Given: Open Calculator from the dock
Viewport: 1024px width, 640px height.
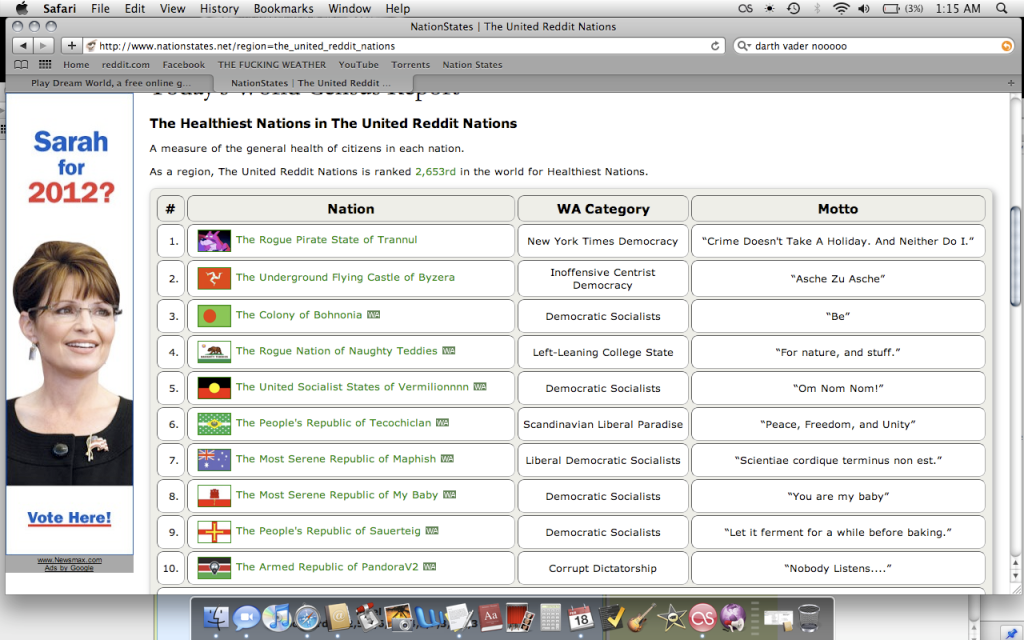Looking at the screenshot, I should coord(550,618).
